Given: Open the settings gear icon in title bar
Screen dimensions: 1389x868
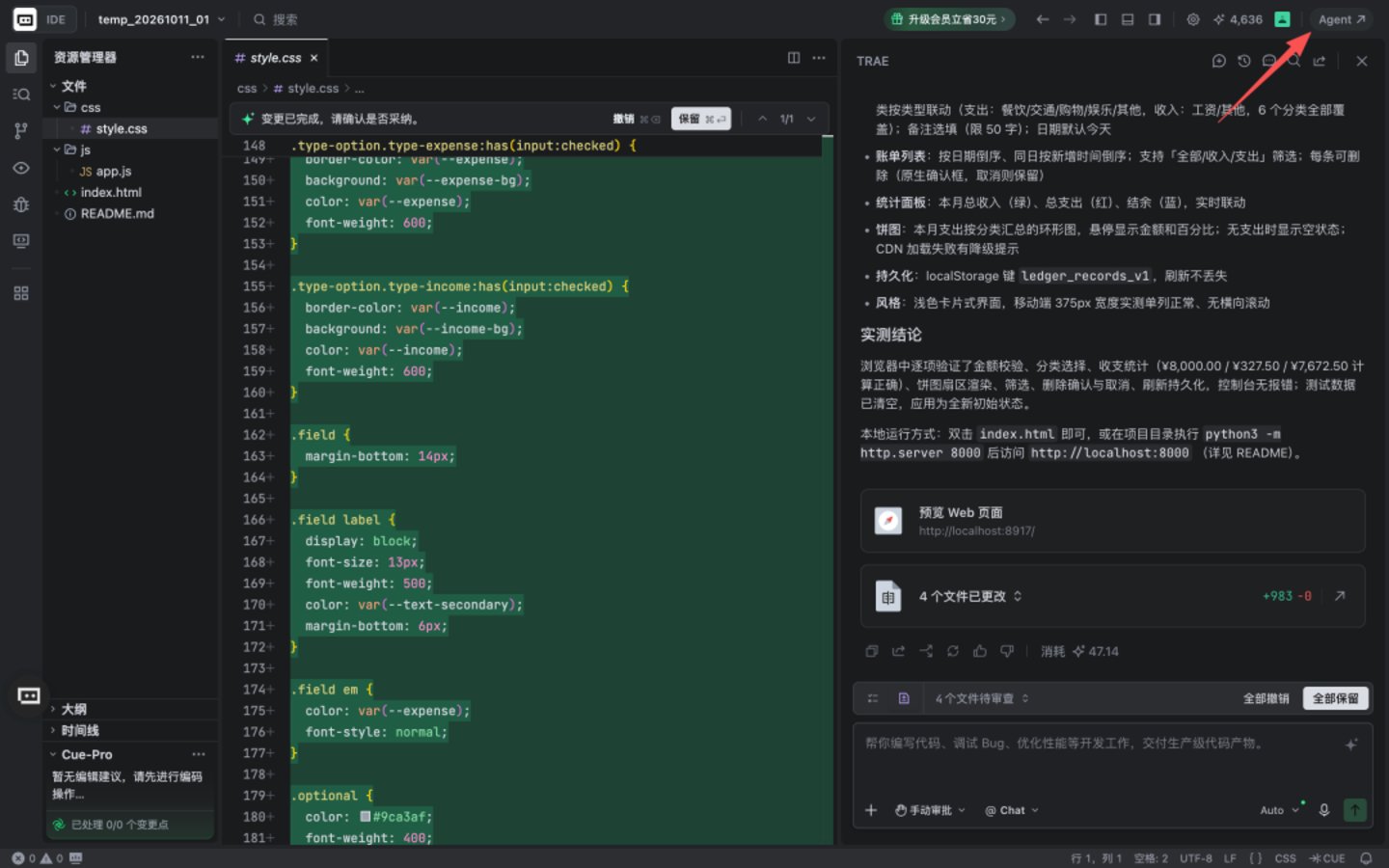Looking at the screenshot, I should tap(1193, 19).
